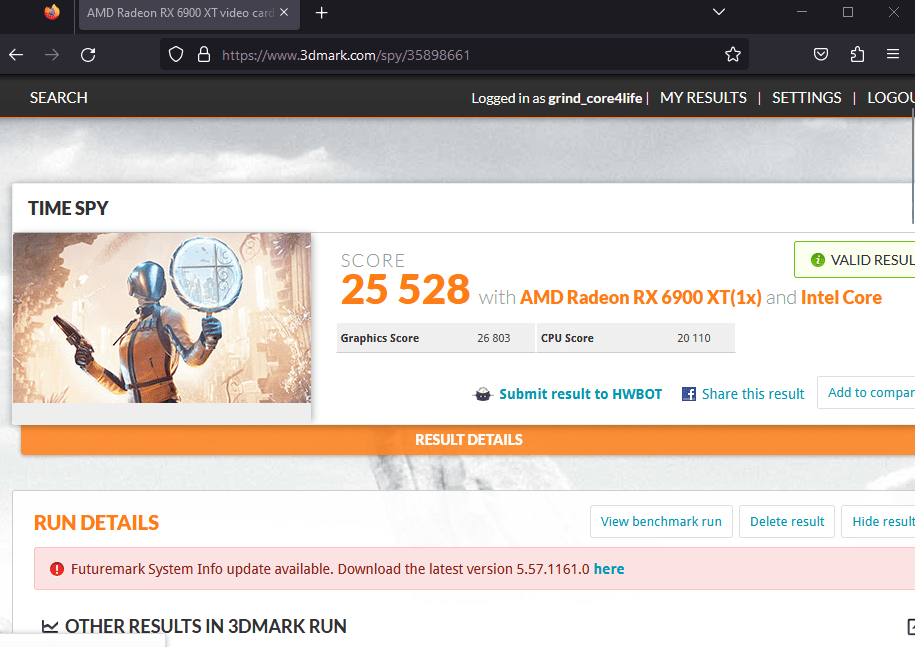Click the VALID RESULT button
The width and height of the screenshot is (915, 647).
click(855, 260)
